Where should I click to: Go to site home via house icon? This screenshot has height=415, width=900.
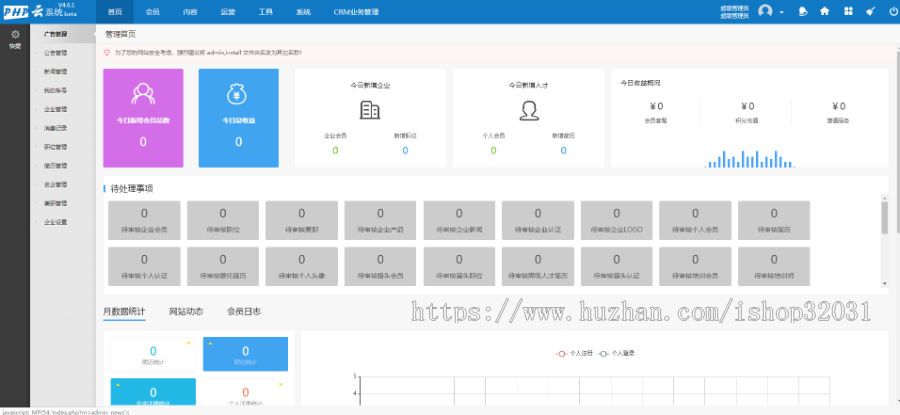[x=825, y=11]
